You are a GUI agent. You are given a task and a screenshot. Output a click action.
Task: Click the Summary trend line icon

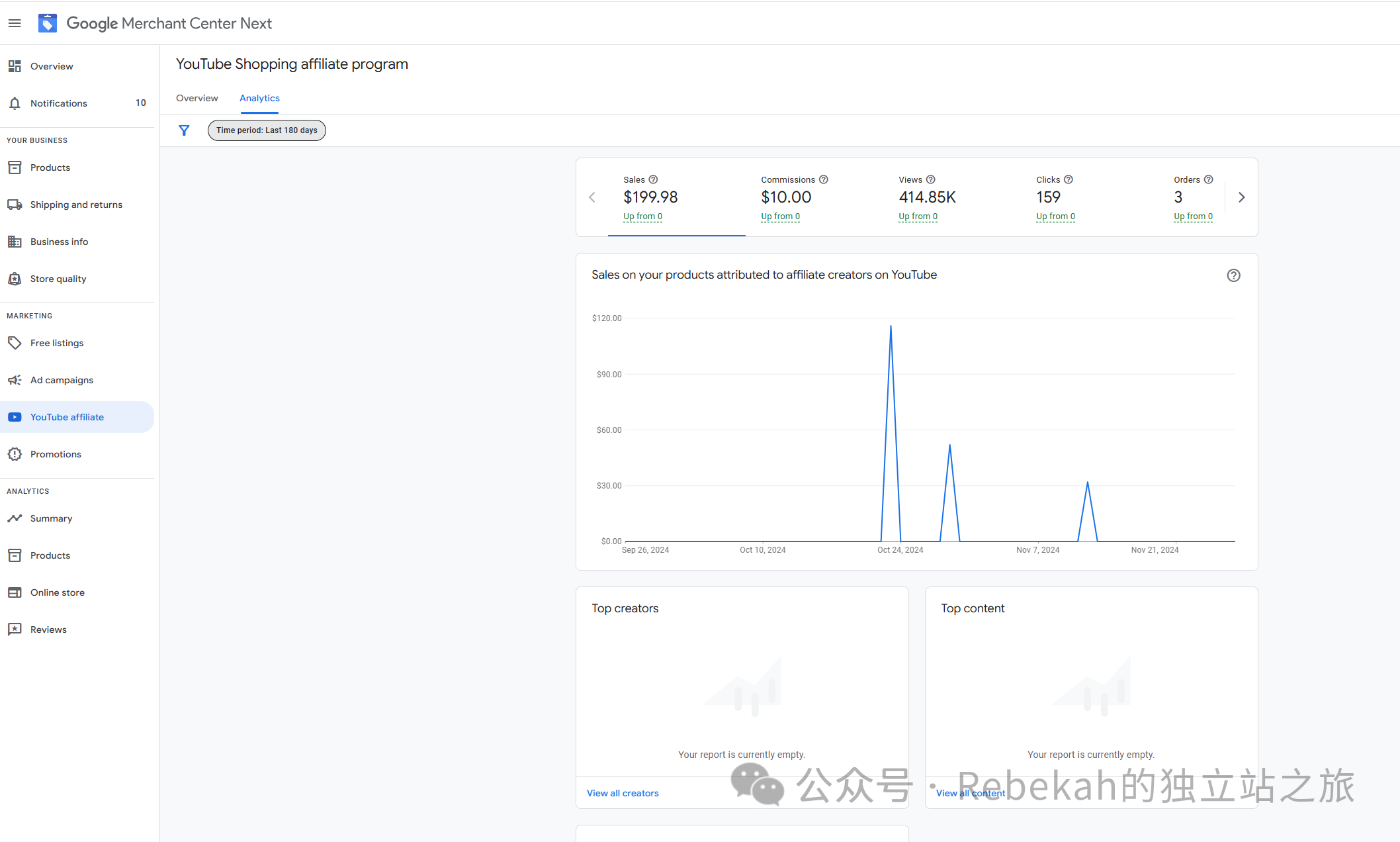(x=15, y=518)
